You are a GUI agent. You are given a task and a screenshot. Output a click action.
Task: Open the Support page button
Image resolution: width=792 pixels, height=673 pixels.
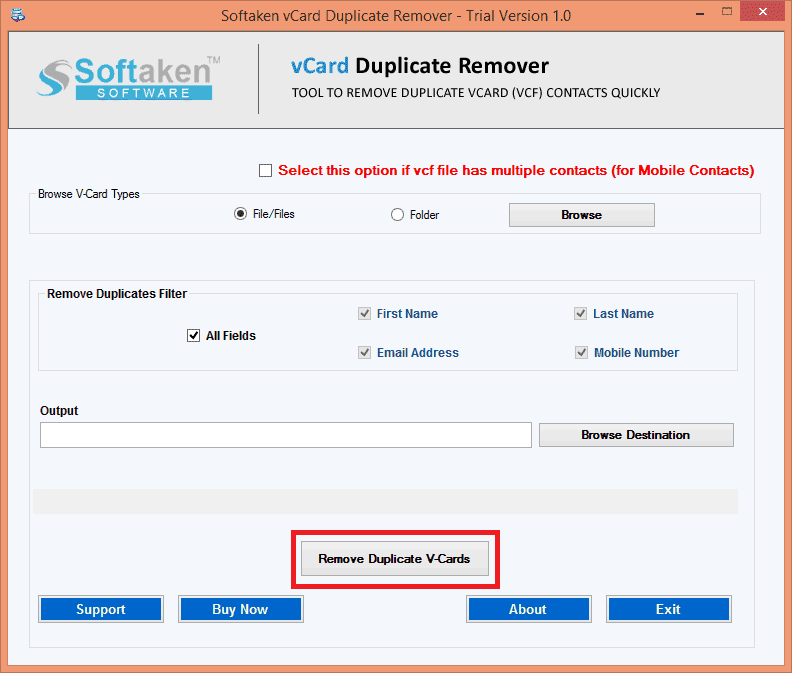coord(101,609)
